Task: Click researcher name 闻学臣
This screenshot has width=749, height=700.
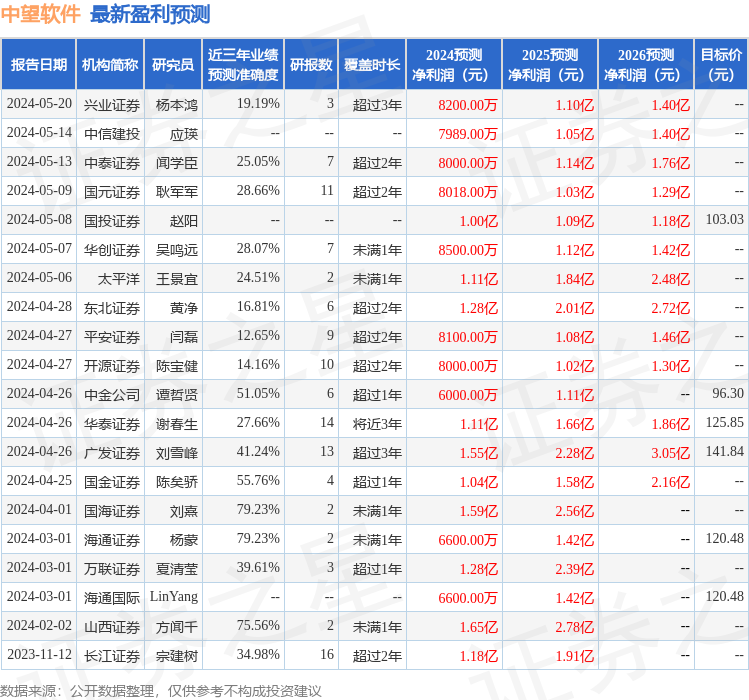Action: pos(177,163)
